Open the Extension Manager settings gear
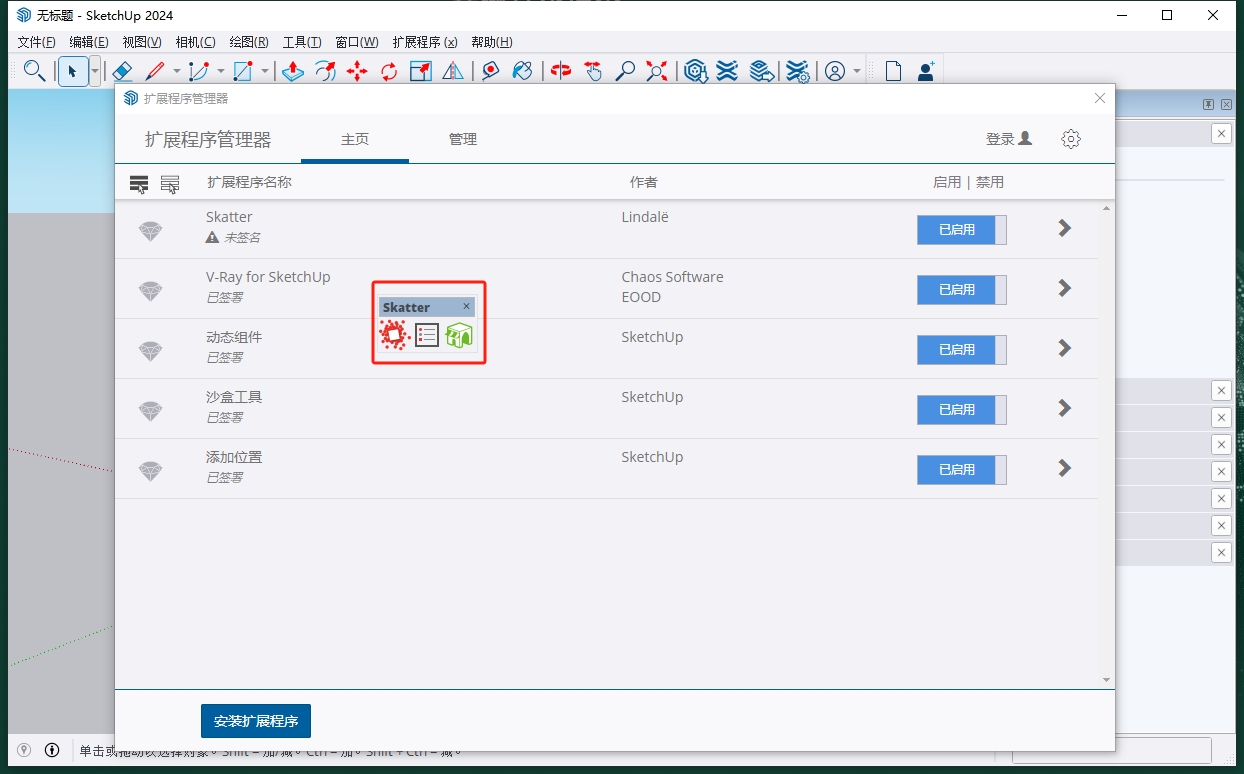 [1071, 139]
